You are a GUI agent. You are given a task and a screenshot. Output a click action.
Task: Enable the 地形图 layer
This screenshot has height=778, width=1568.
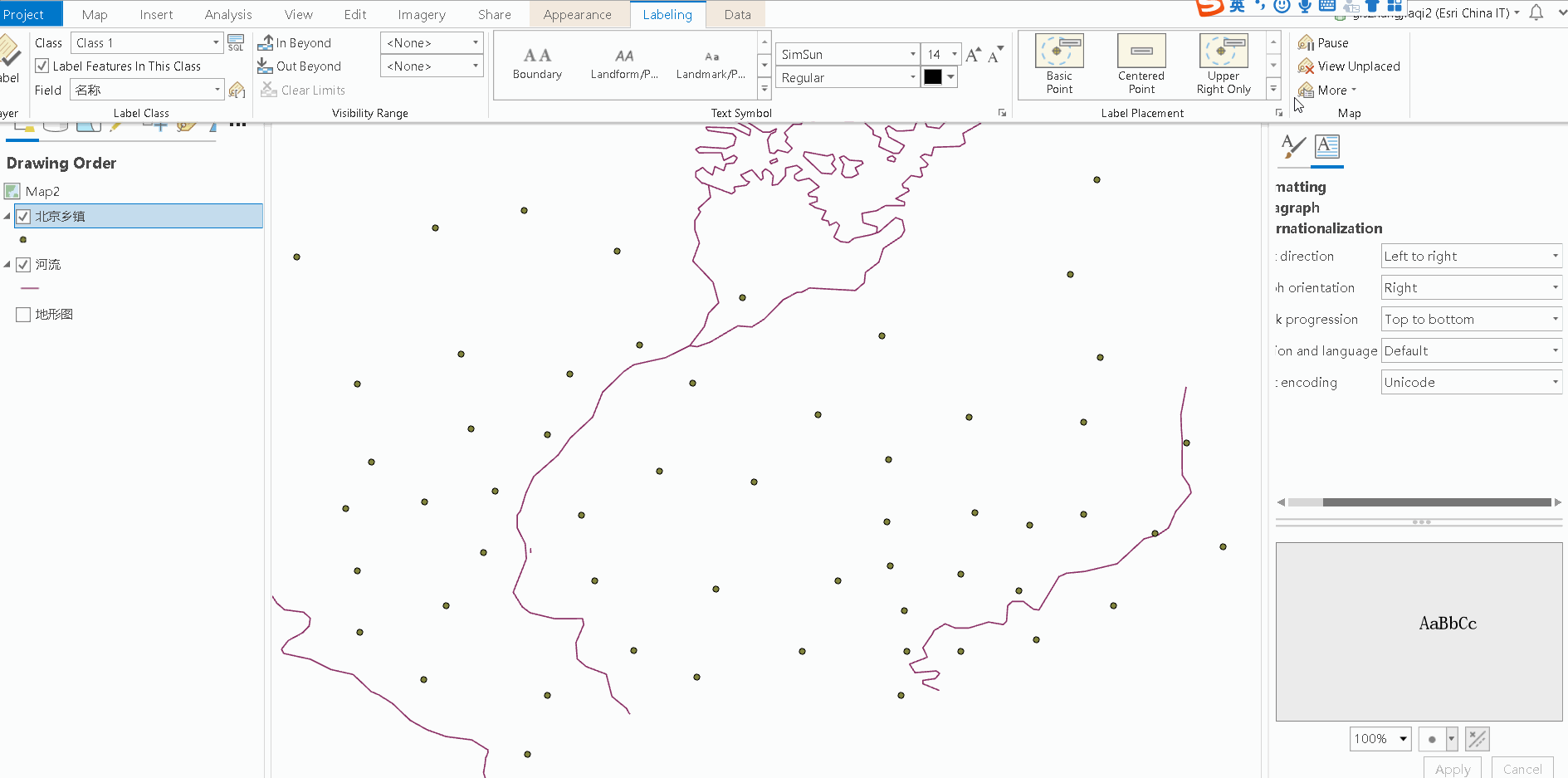22,314
